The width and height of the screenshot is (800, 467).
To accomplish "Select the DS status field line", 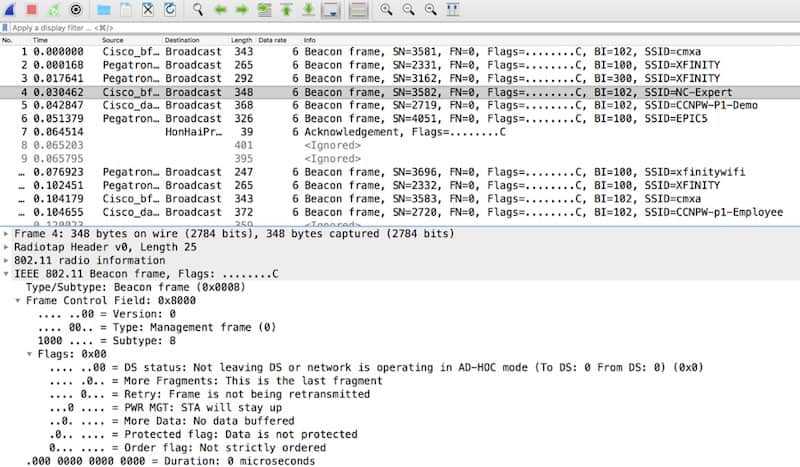I will tap(377, 367).
